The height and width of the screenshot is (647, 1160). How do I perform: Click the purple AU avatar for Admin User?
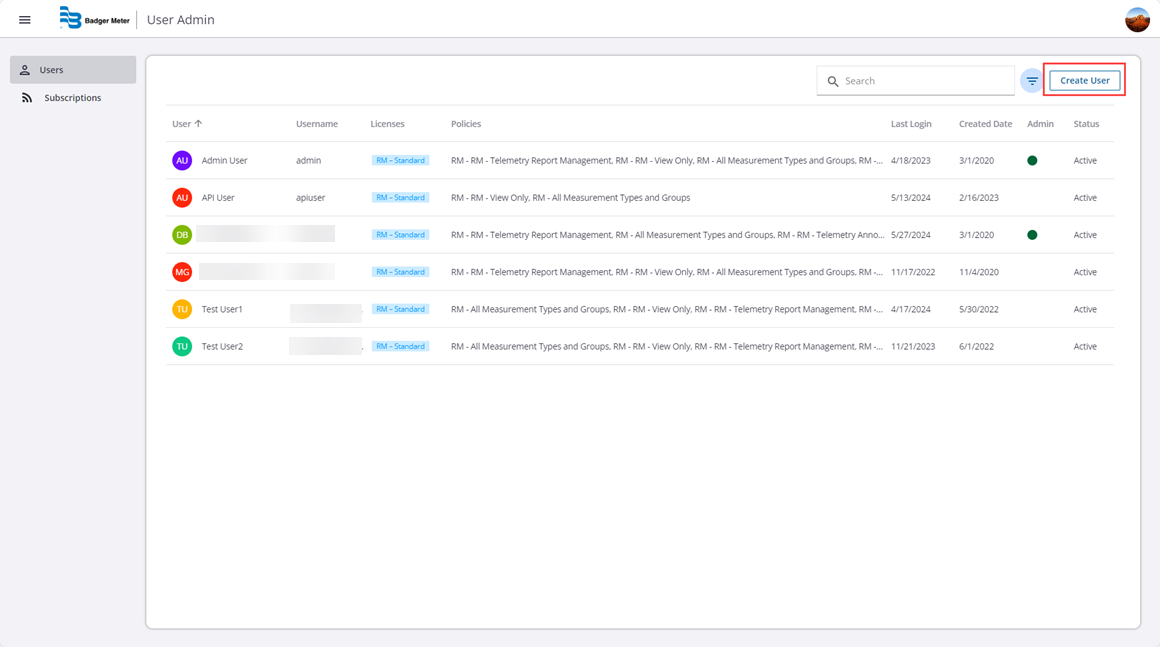coord(182,160)
